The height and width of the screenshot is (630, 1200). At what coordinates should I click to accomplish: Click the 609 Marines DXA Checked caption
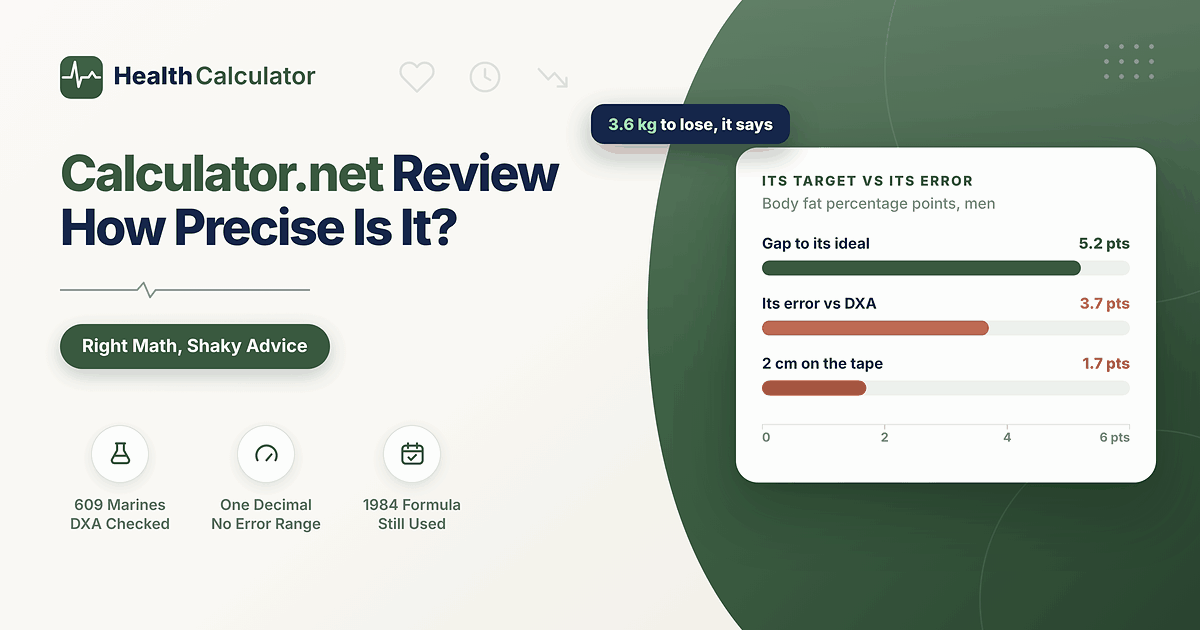(x=120, y=514)
